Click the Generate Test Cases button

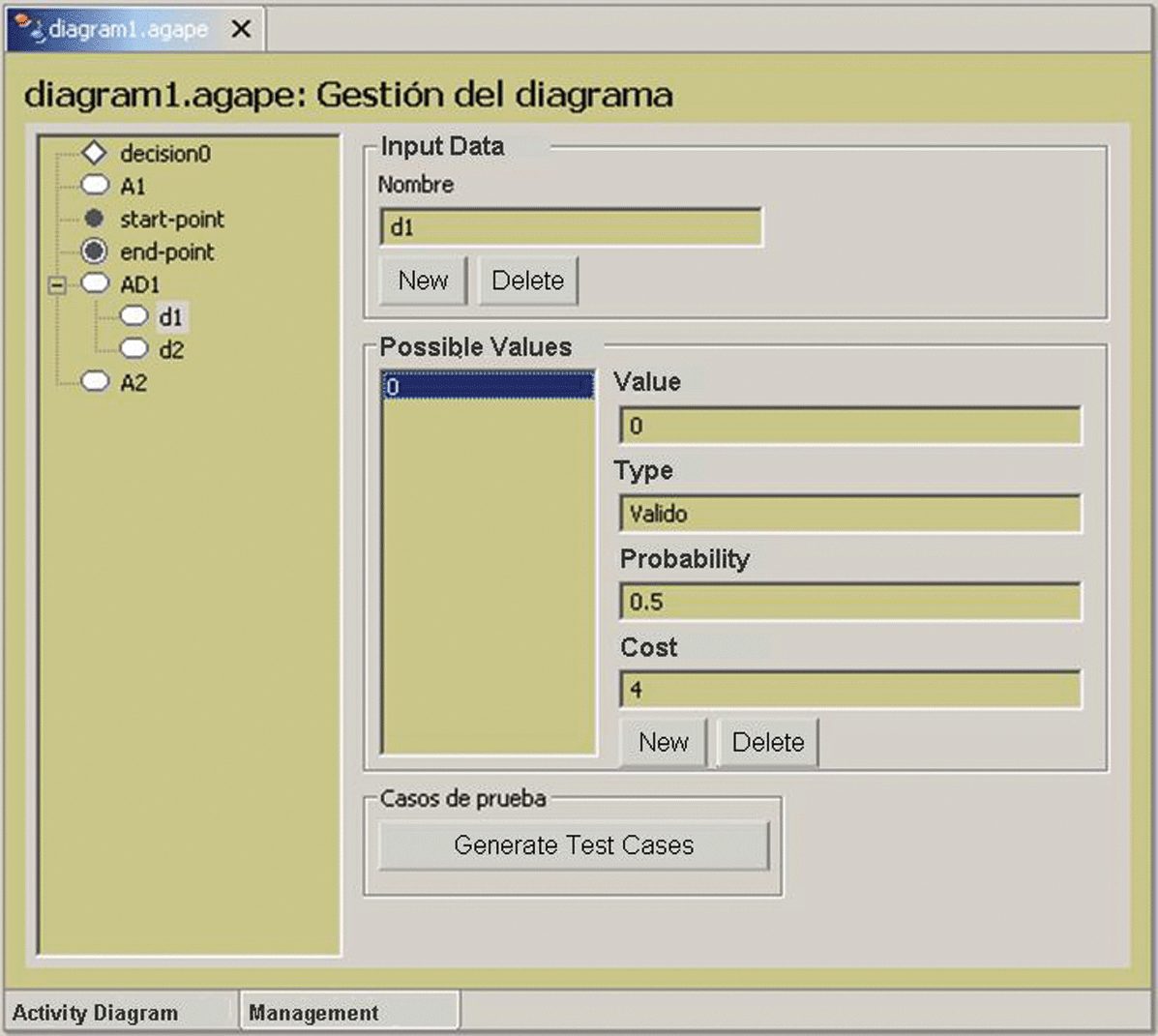[574, 845]
